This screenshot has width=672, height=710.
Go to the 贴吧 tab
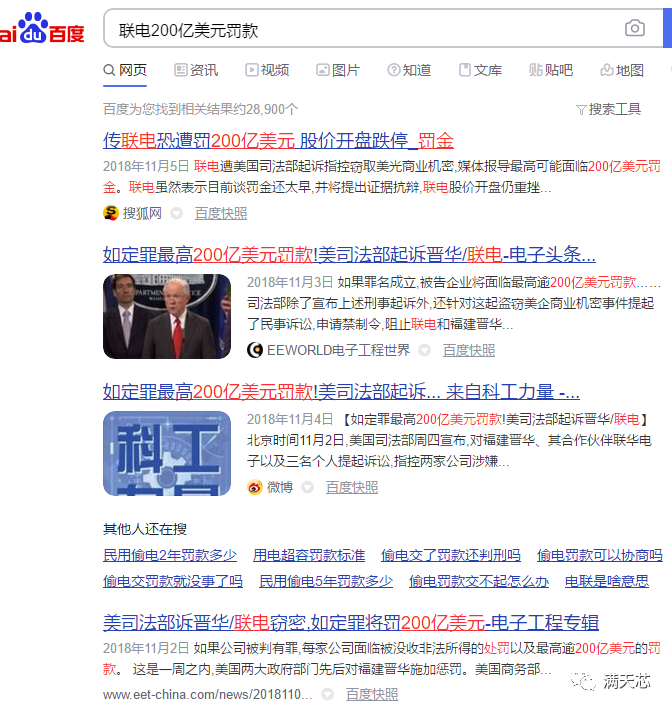tap(551, 70)
